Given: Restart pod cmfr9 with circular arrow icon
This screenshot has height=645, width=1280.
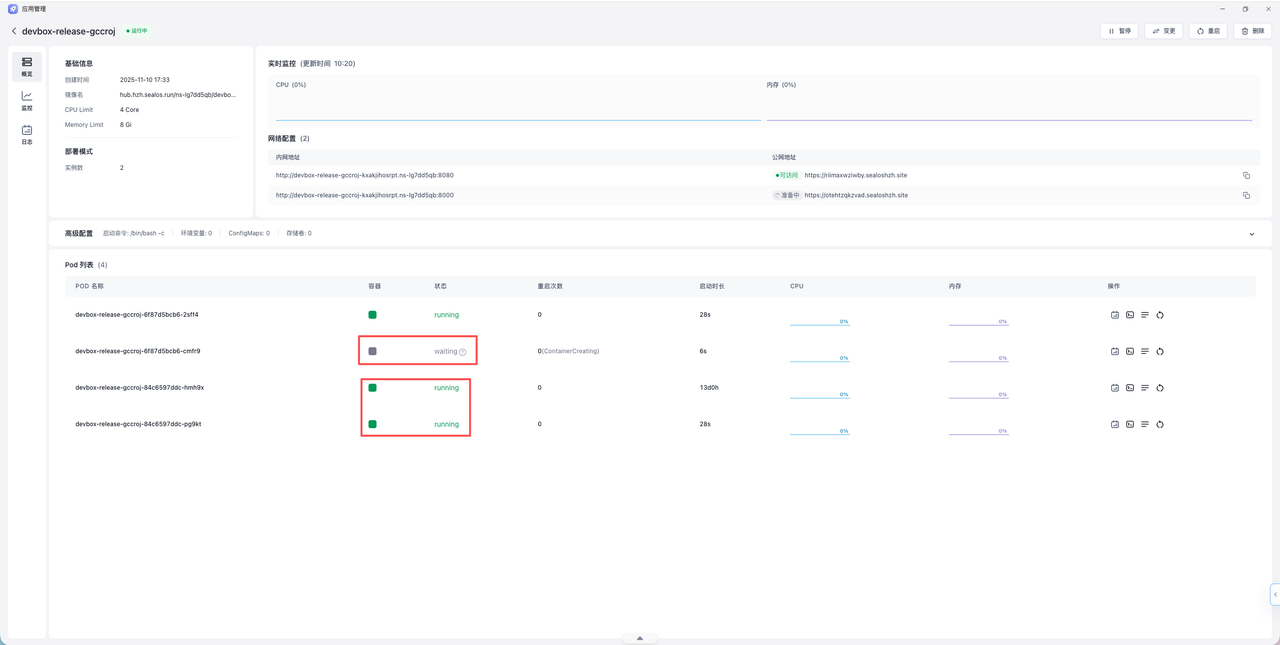Looking at the screenshot, I should coord(1160,351).
